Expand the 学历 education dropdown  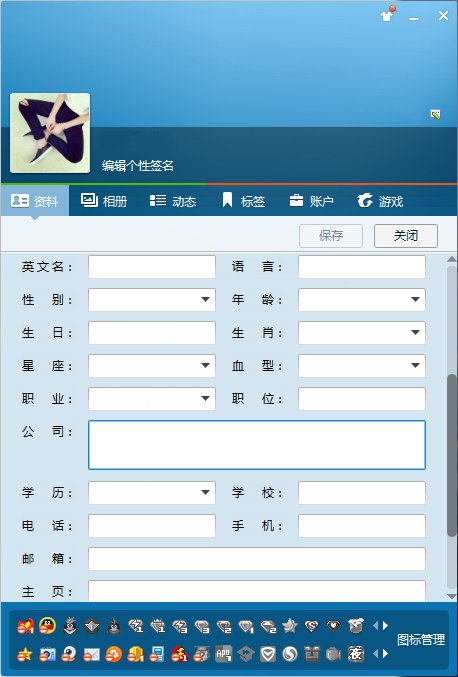tap(152, 493)
